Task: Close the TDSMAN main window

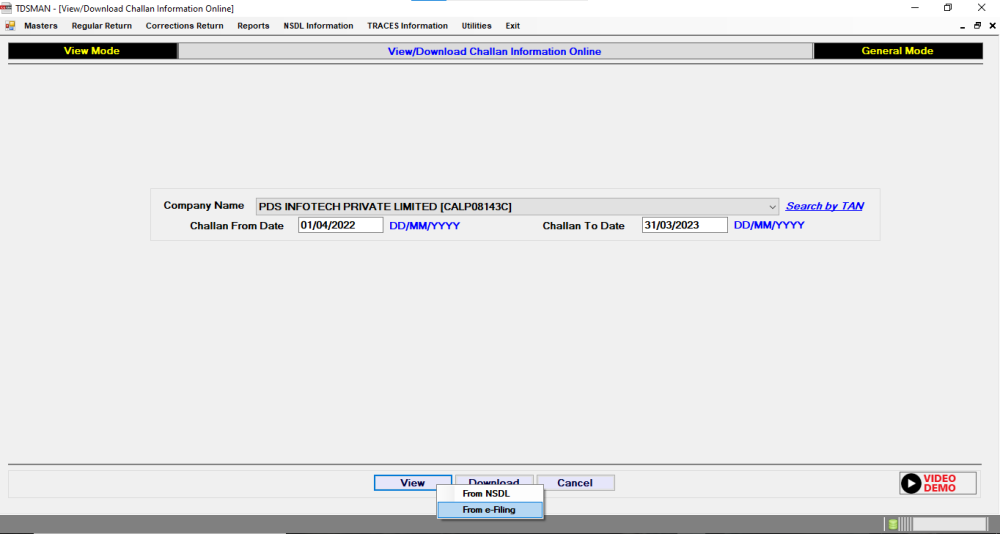Action: point(982,8)
